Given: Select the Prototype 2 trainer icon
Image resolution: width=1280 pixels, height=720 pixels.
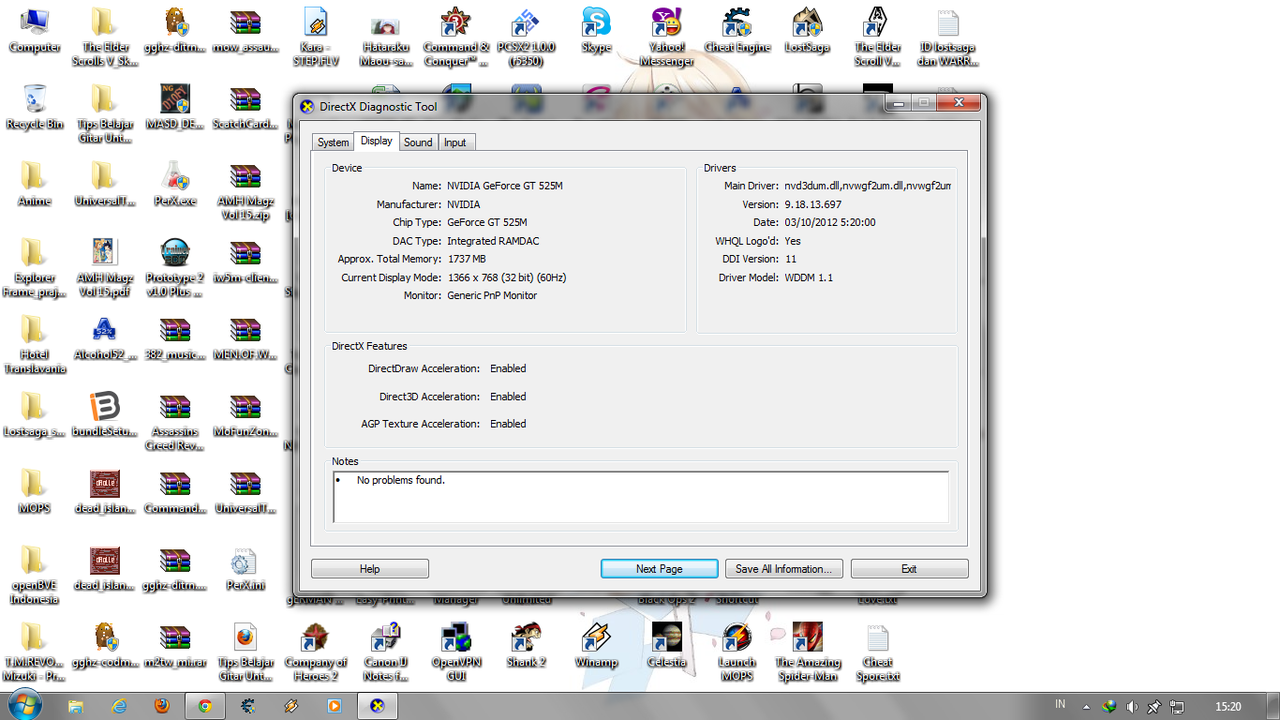Looking at the screenshot, I should (x=175, y=268).
